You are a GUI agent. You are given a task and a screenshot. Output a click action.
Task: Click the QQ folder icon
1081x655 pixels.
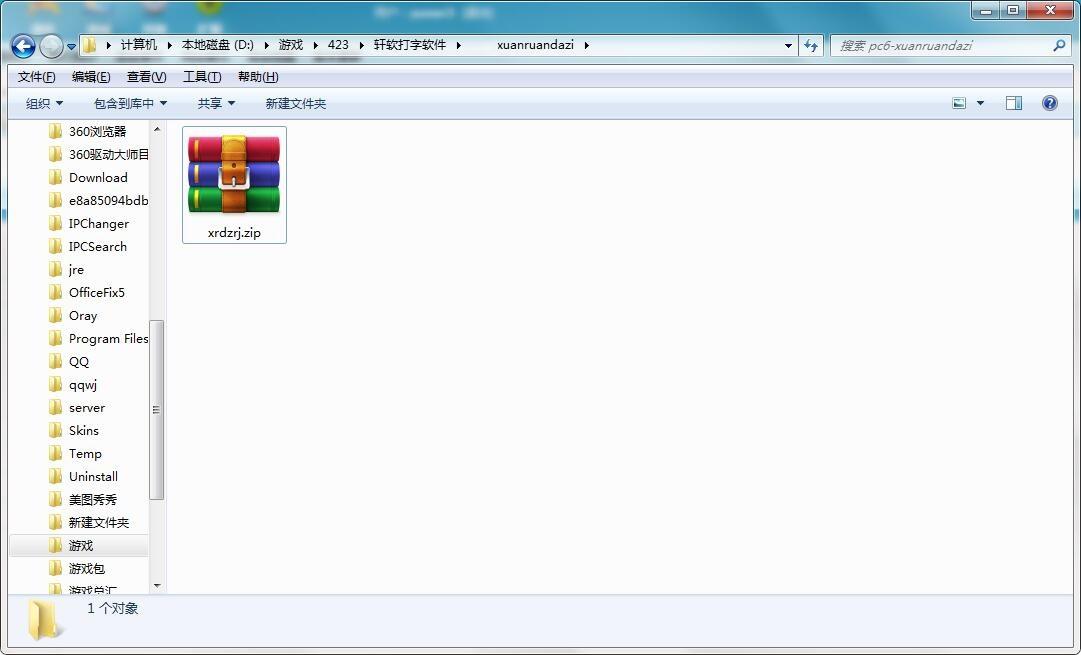pyautogui.click(x=56, y=361)
